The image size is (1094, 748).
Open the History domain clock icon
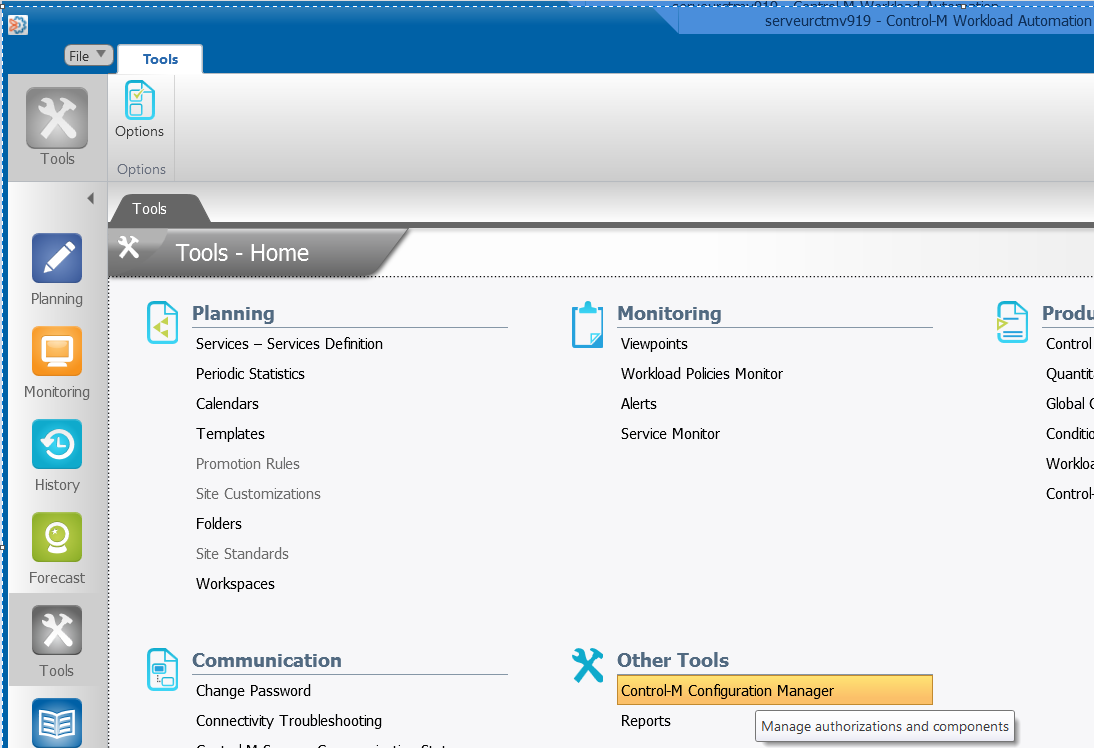[x=57, y=444]
